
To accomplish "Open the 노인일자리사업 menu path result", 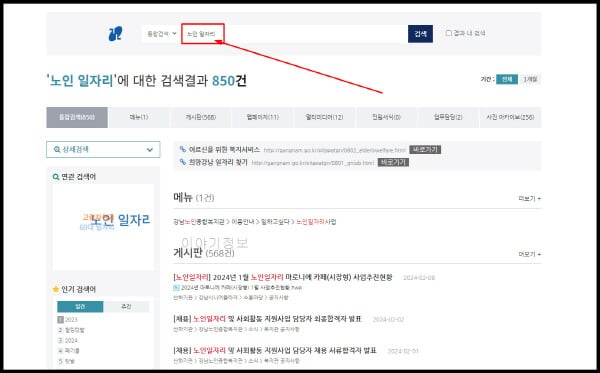I will point(254,222).
